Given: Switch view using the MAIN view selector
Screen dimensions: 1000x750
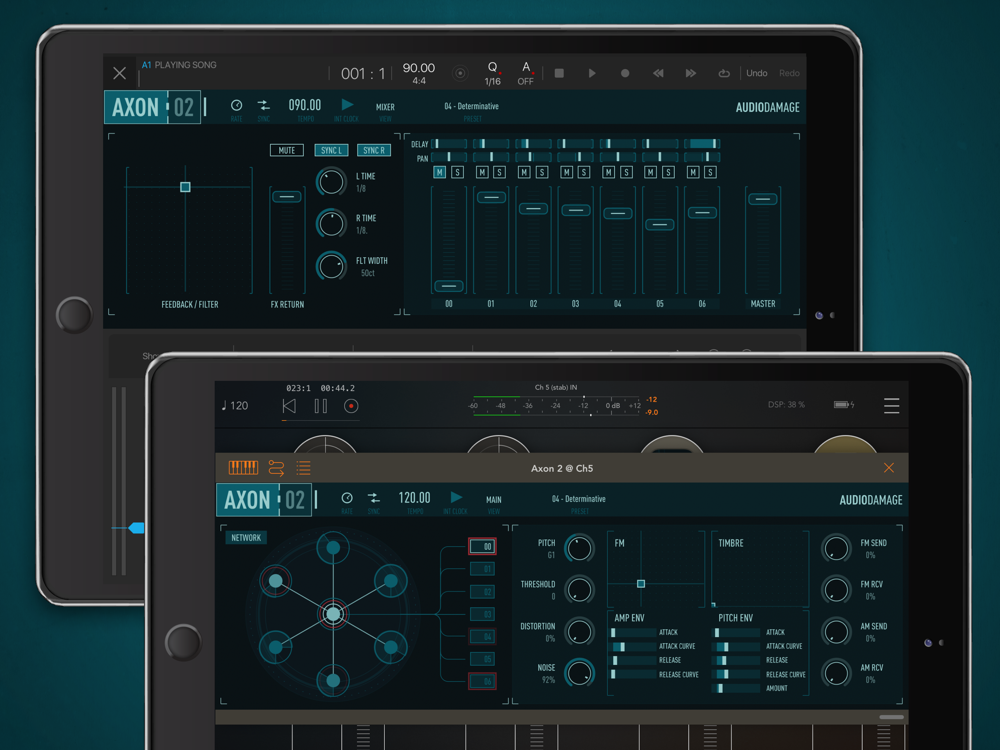Looking at the screenshot, I should 494,500.
